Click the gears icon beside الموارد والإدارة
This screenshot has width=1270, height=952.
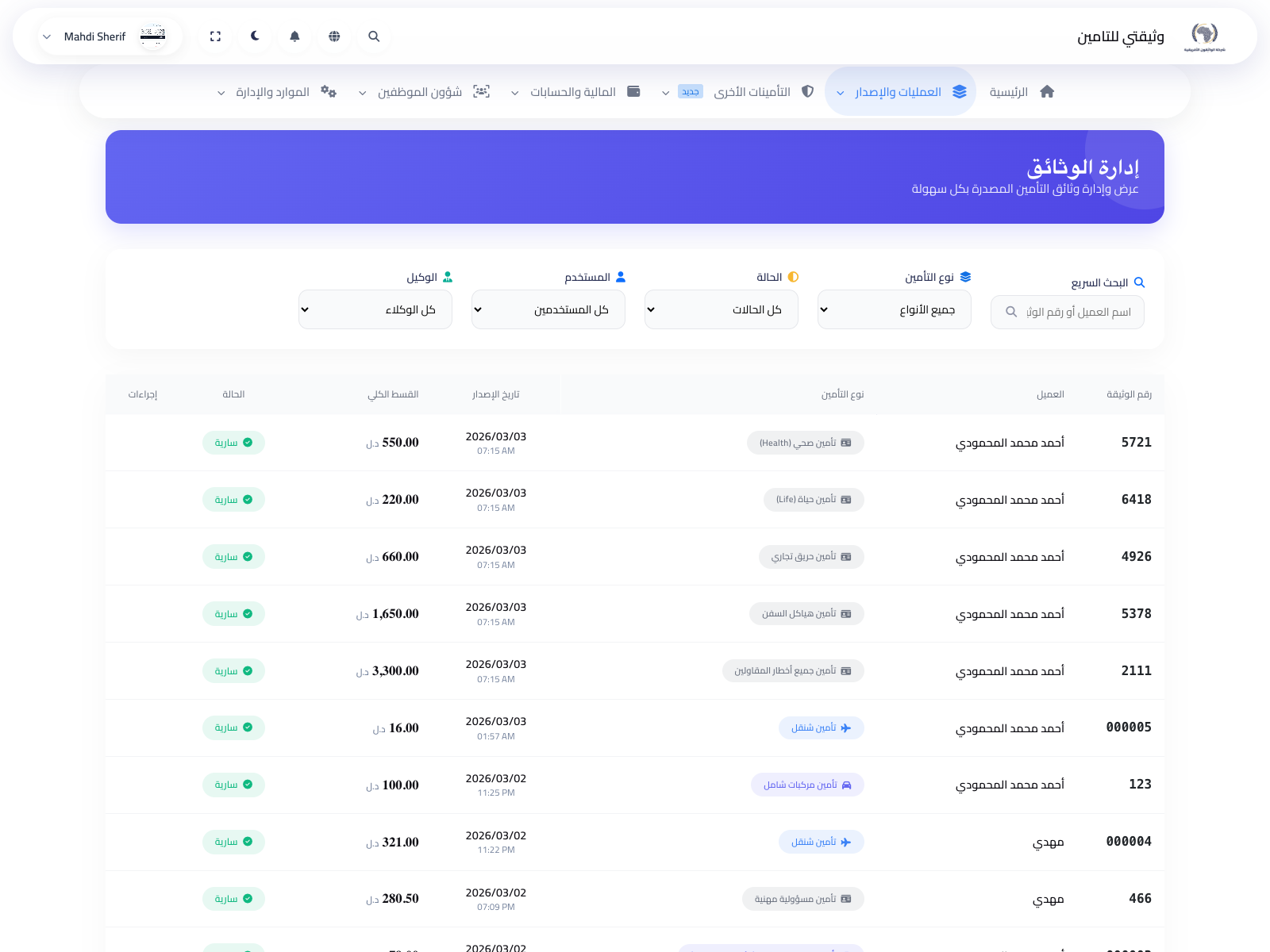pyautogui.click(x=329, y=91)
